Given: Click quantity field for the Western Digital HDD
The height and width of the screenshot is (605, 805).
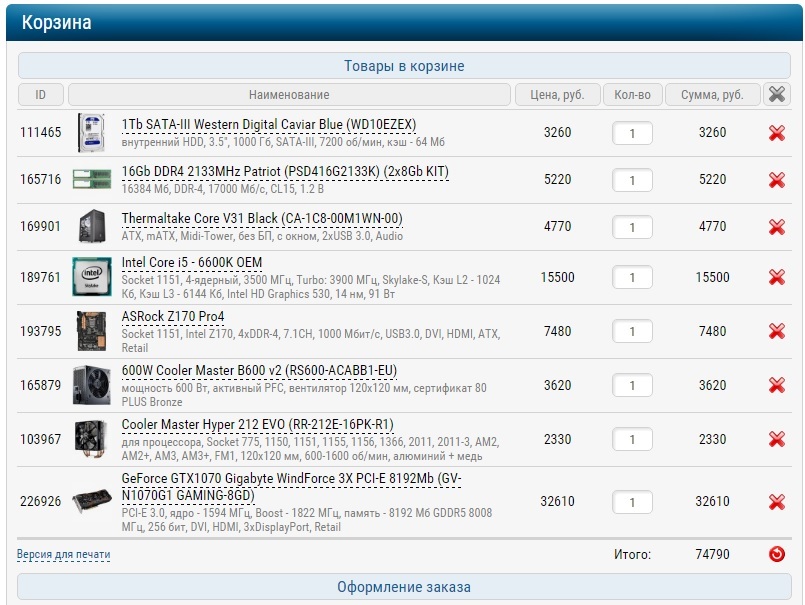Looking at the screenshot, I should (x=632, y=133).
